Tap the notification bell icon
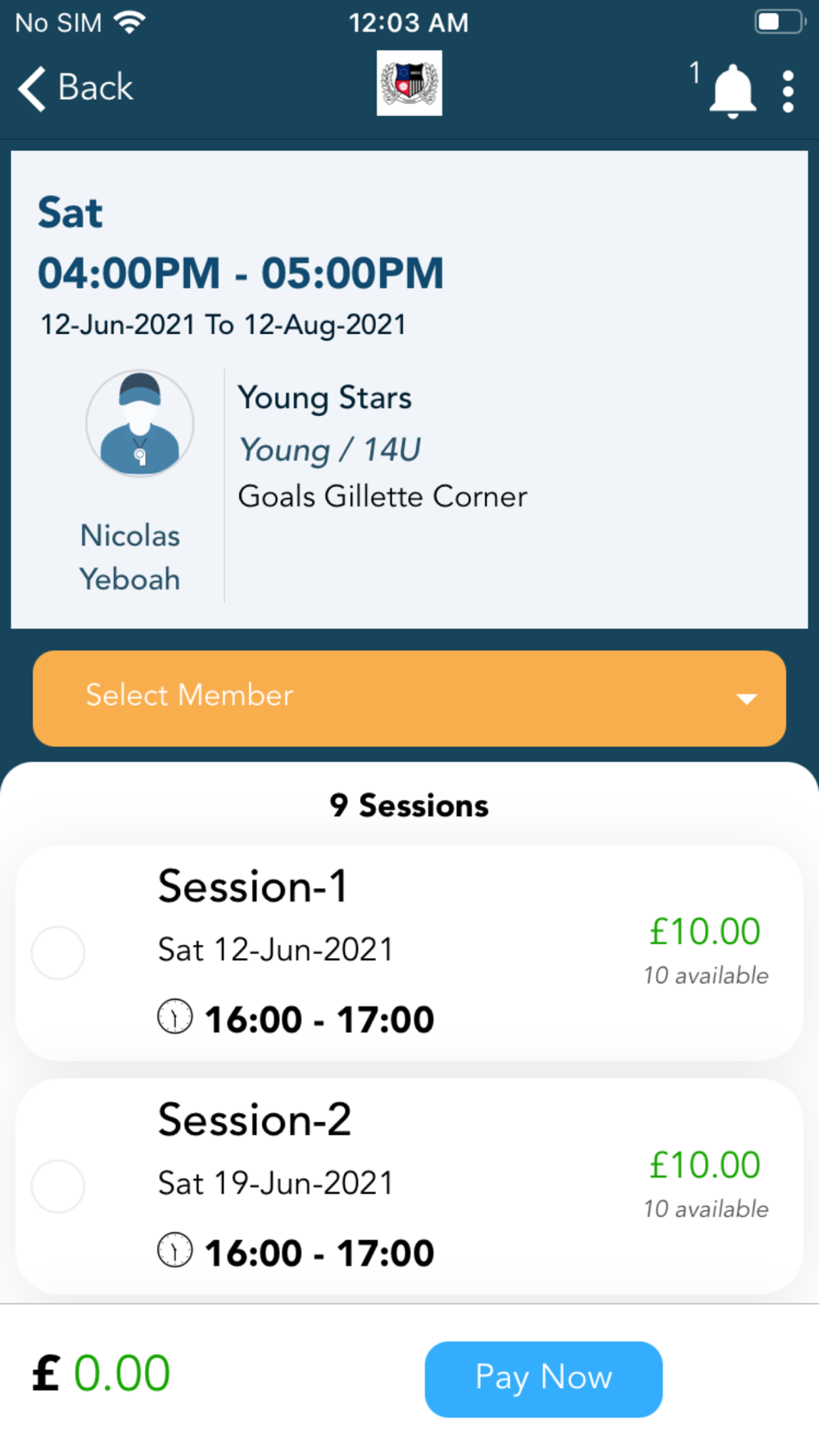The image size is (819, 1456). [732, 90]
